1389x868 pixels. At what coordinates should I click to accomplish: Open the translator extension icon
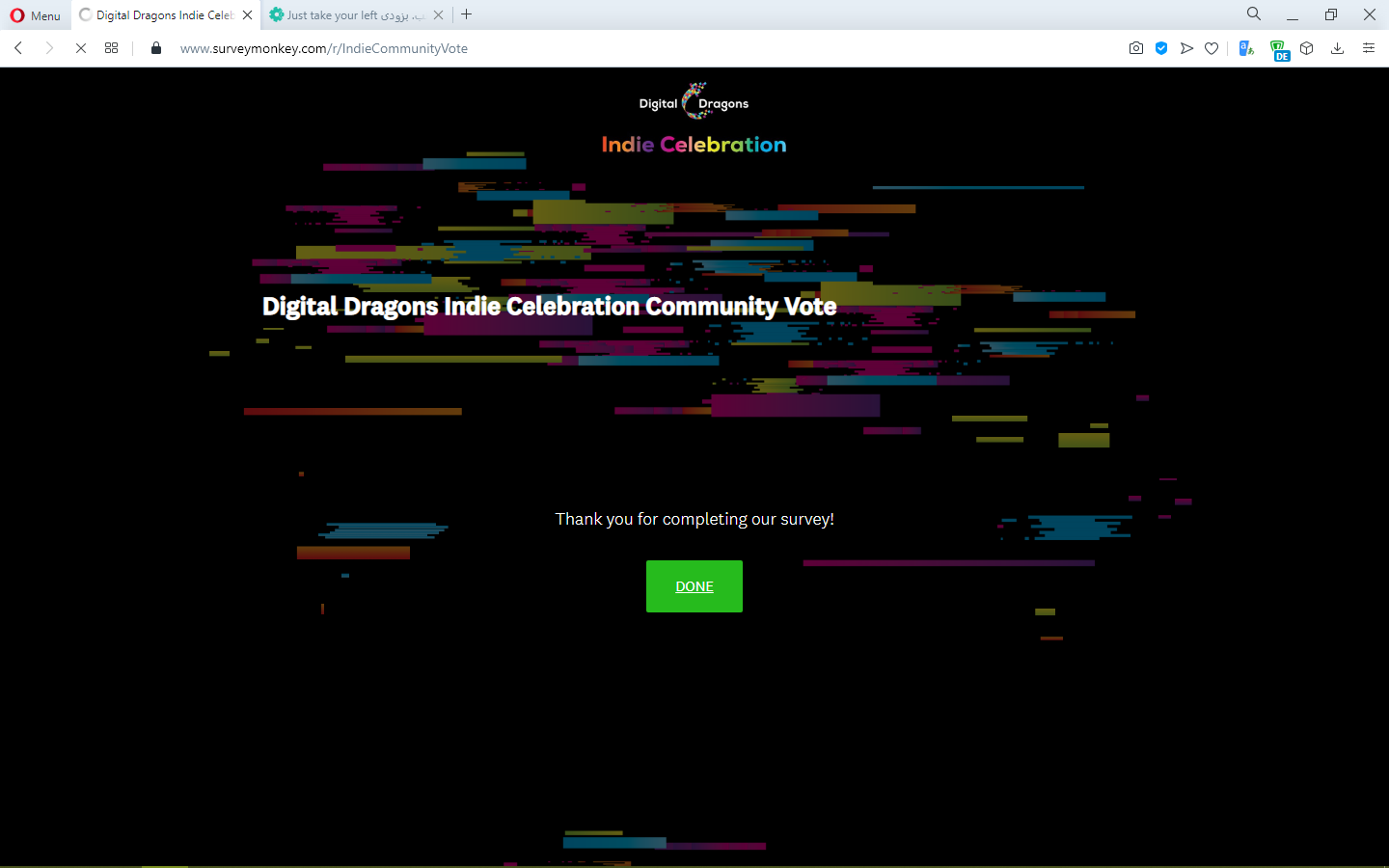[x=1246, y=48]
